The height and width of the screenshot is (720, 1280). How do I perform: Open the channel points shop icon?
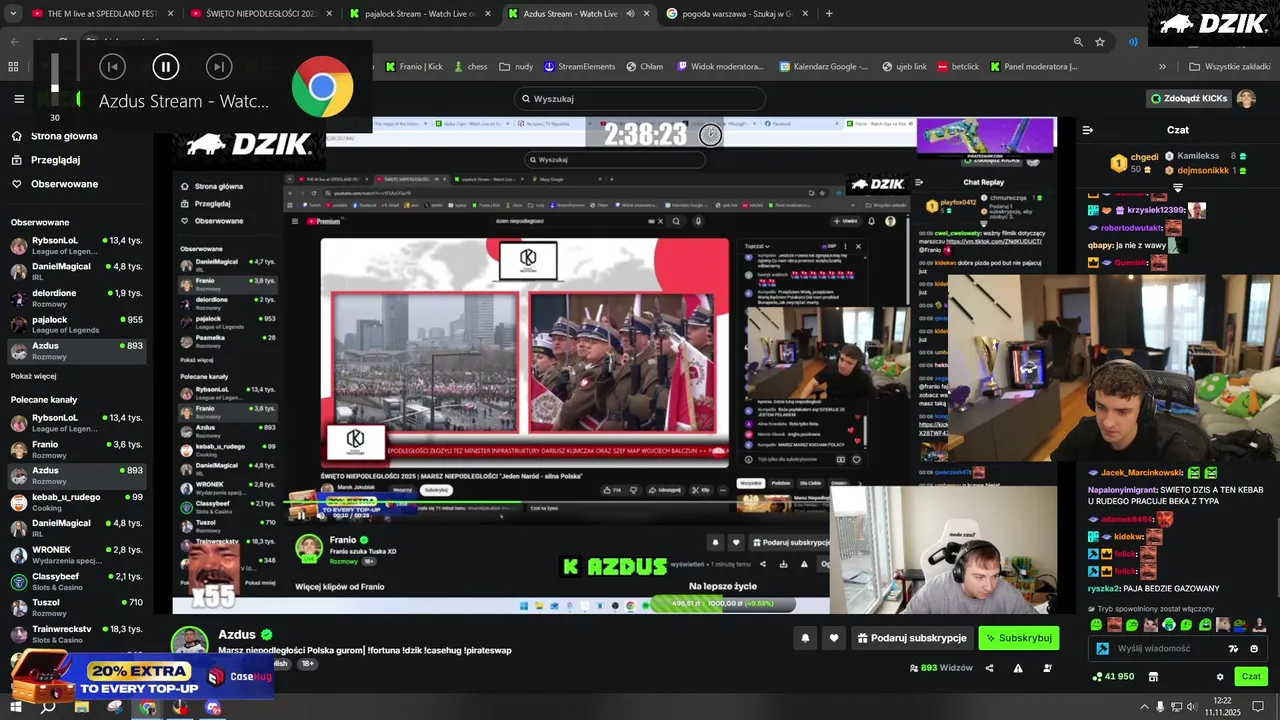(x=1153, y=677)
